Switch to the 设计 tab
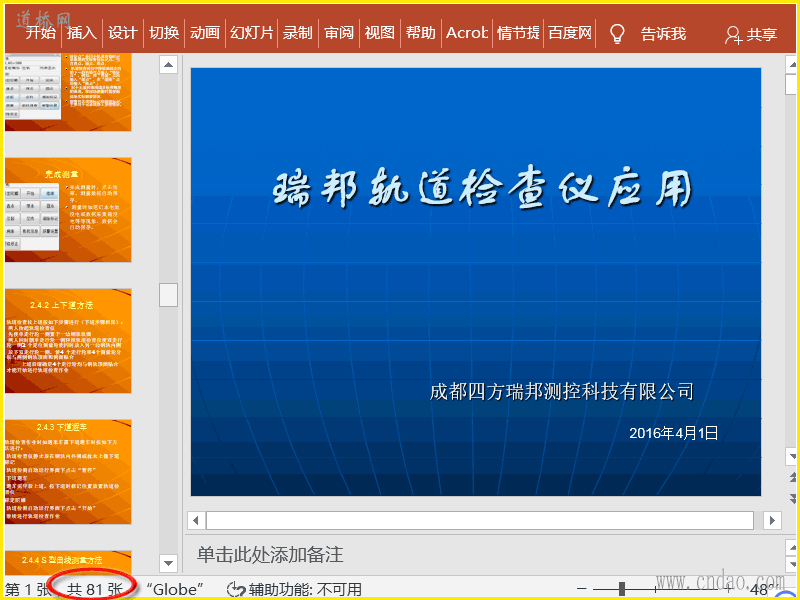 [x=122, y=33]
